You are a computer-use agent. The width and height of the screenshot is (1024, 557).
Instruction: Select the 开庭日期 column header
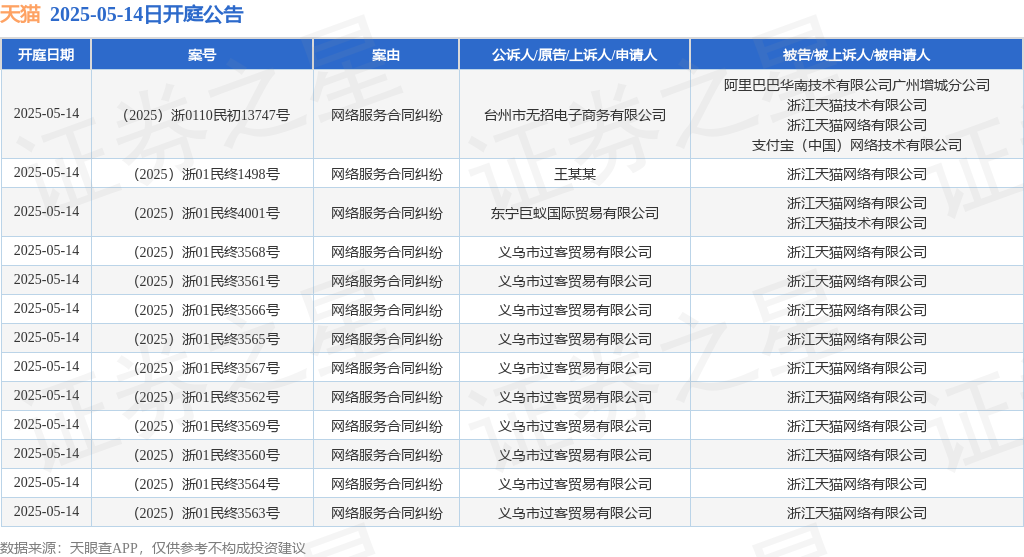pos(46,55)
